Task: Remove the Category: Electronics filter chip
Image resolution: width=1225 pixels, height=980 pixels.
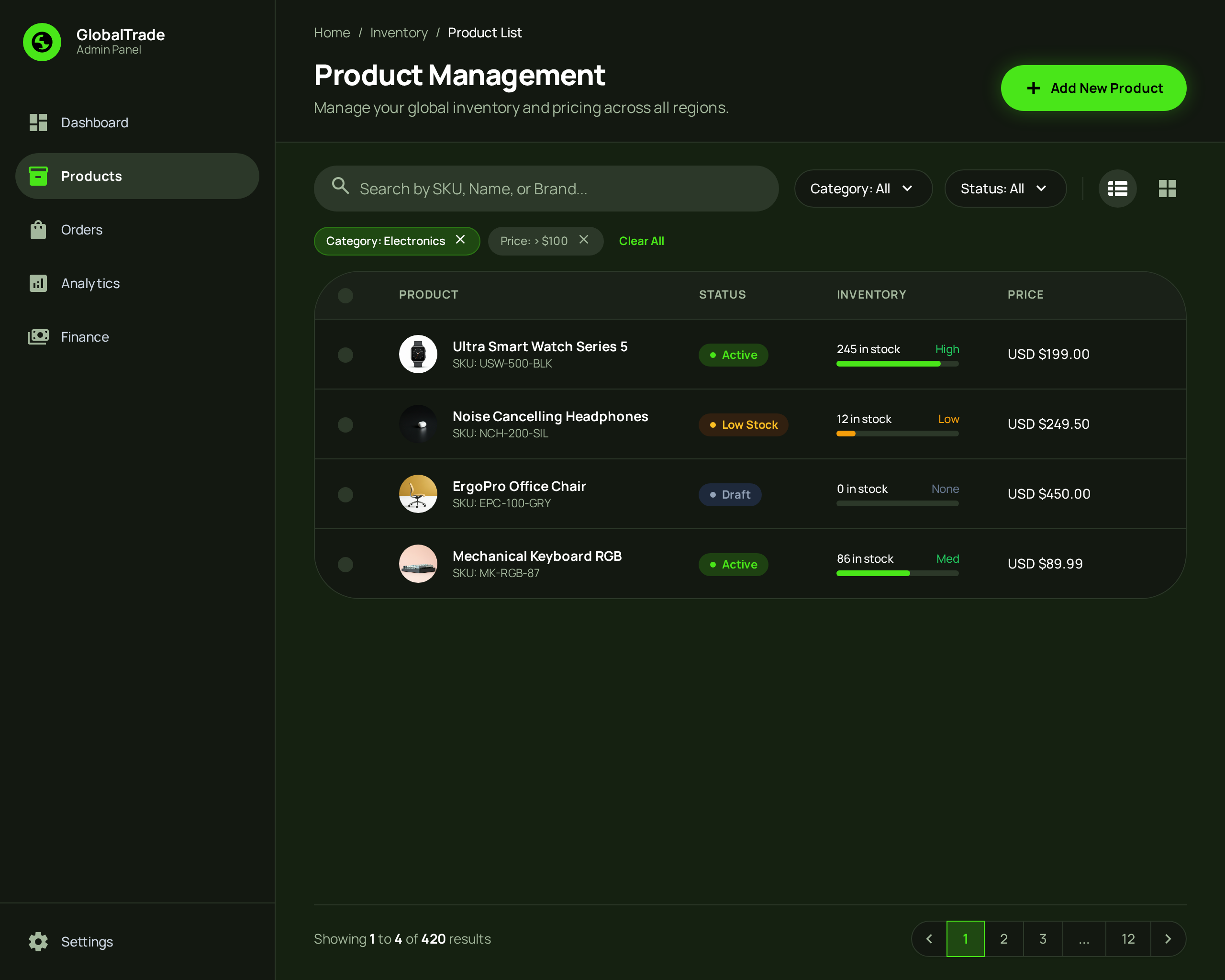Action: [x=460, y=240]
